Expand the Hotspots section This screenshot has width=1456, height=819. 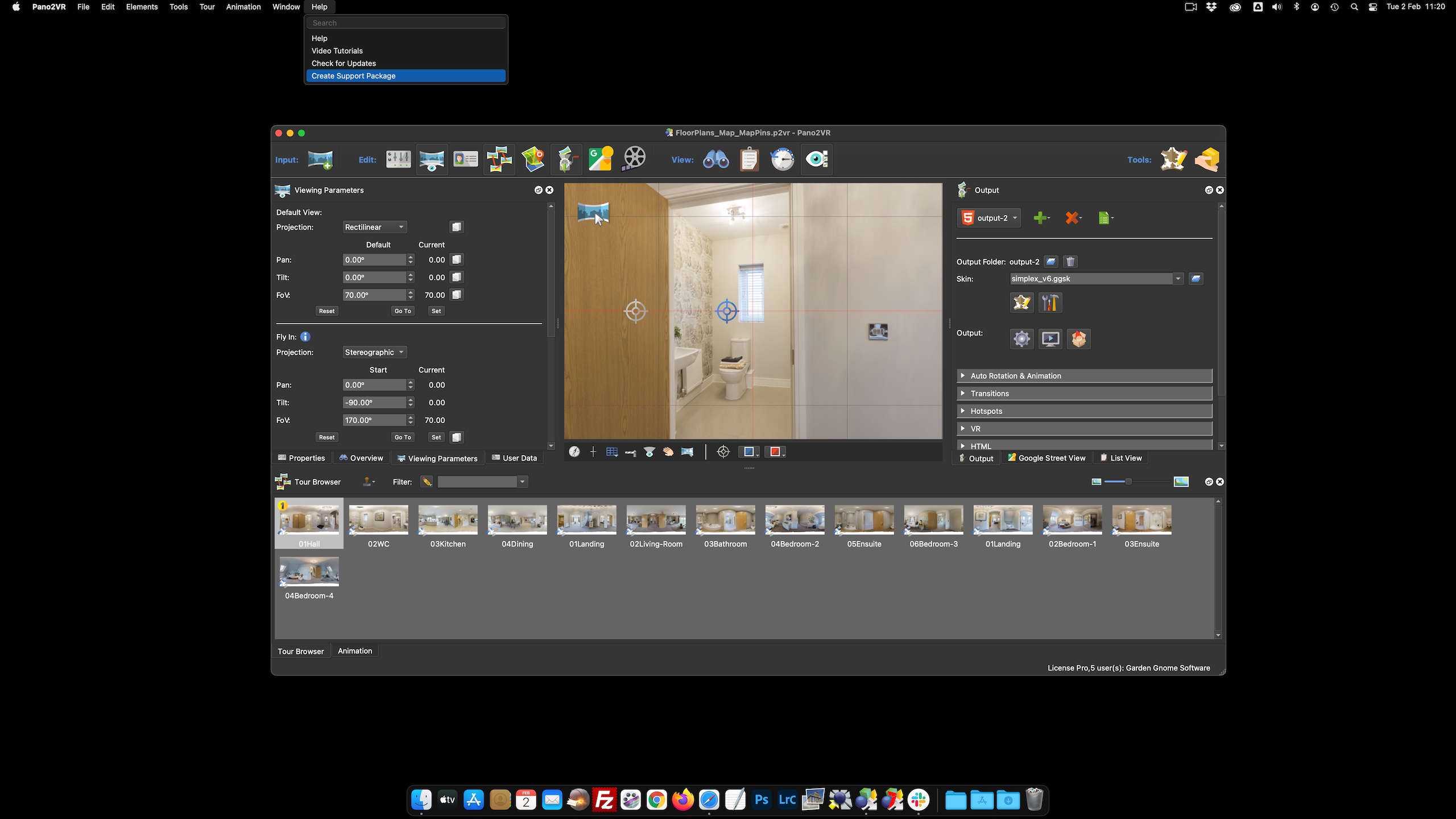click(1084, 411)
